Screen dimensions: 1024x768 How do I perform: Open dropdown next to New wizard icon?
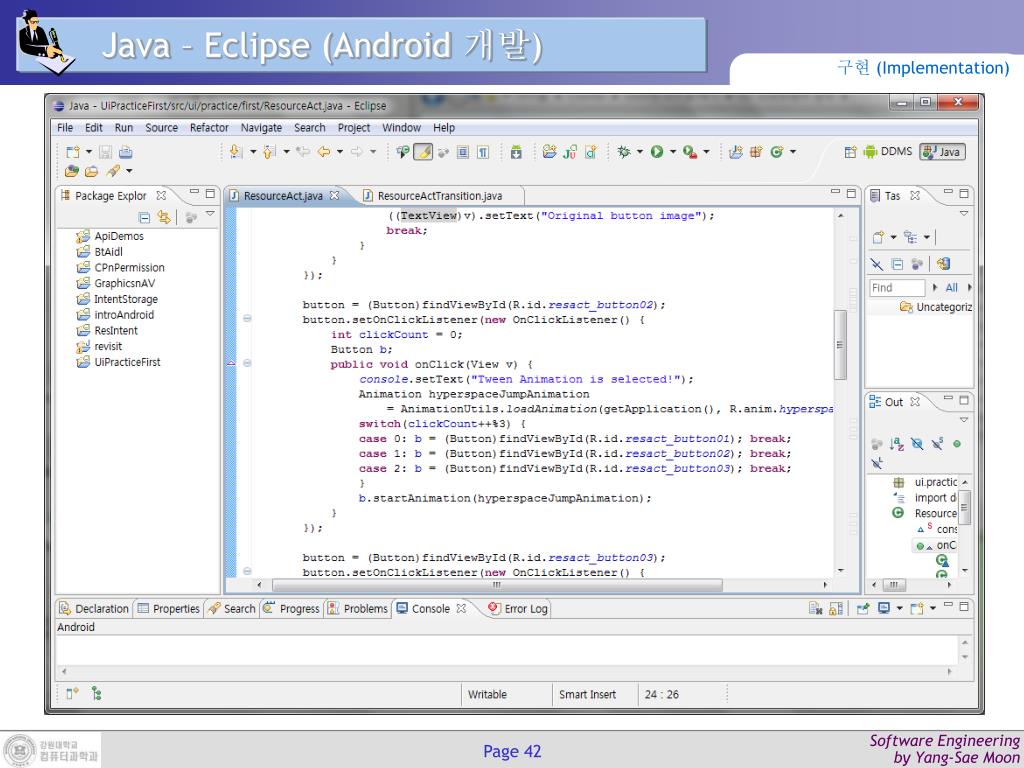coord(89,152)
